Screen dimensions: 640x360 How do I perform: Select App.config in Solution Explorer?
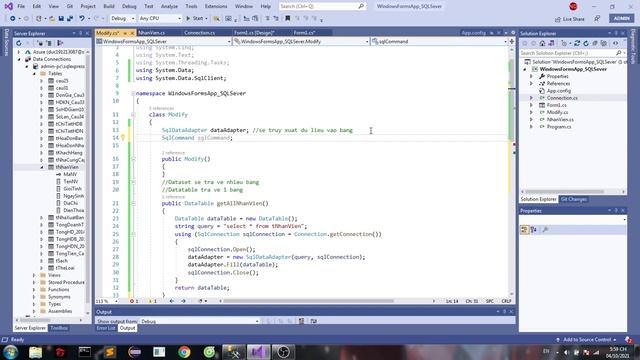(559, 91)
